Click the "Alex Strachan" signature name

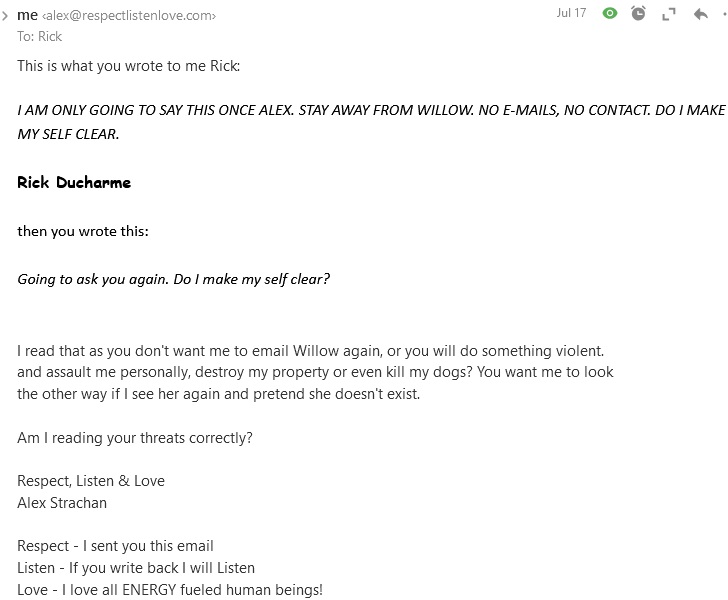(x=62, y=502)
